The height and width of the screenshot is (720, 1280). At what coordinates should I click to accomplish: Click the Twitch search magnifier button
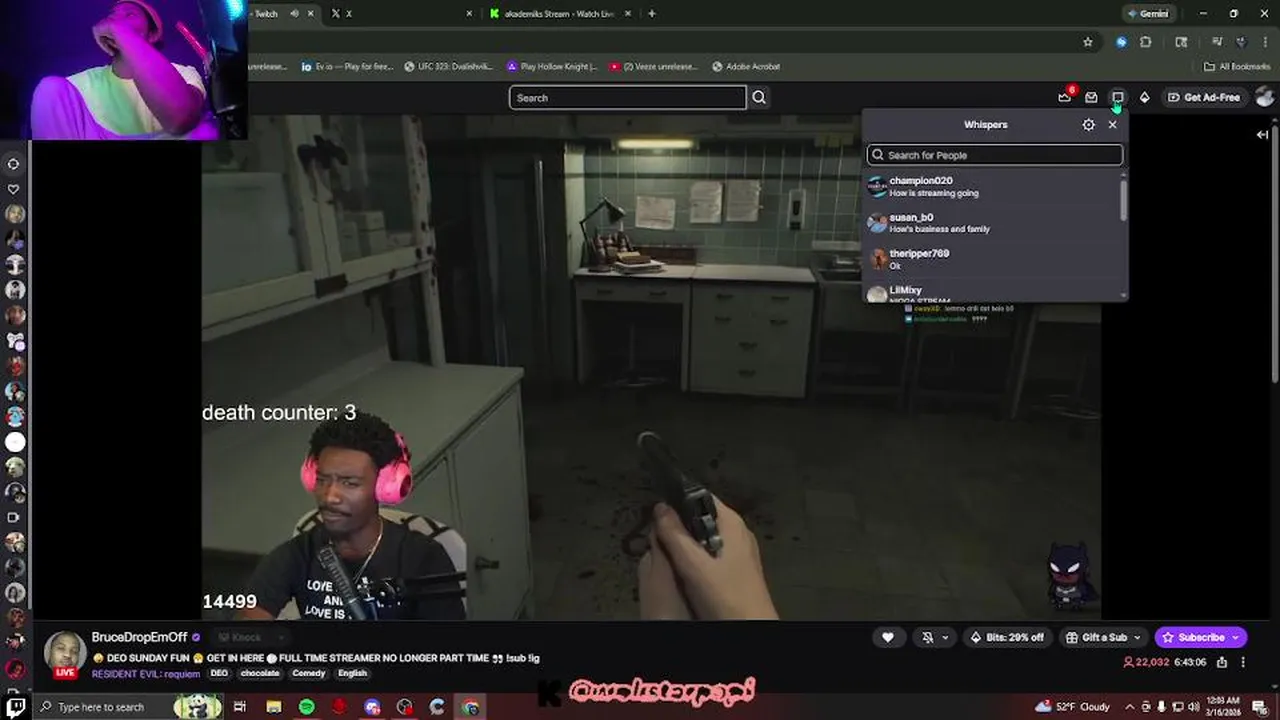[x=759, y=97]
